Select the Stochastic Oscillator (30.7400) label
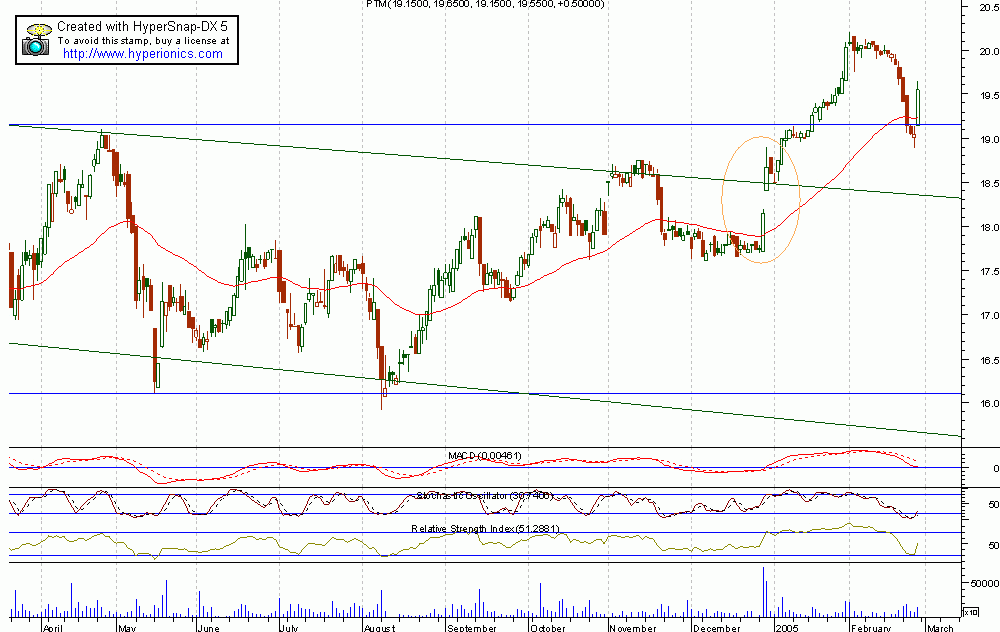Viewport: 1000px width, 632px height. (x=485, y=496)
